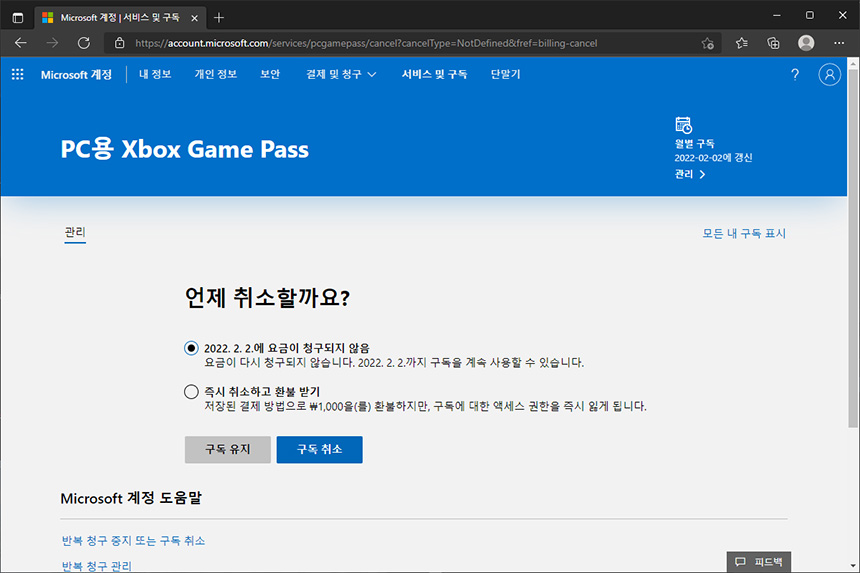Click the browser forward arrow
This screenshot has height=573, width=860.
pos(52,43)
